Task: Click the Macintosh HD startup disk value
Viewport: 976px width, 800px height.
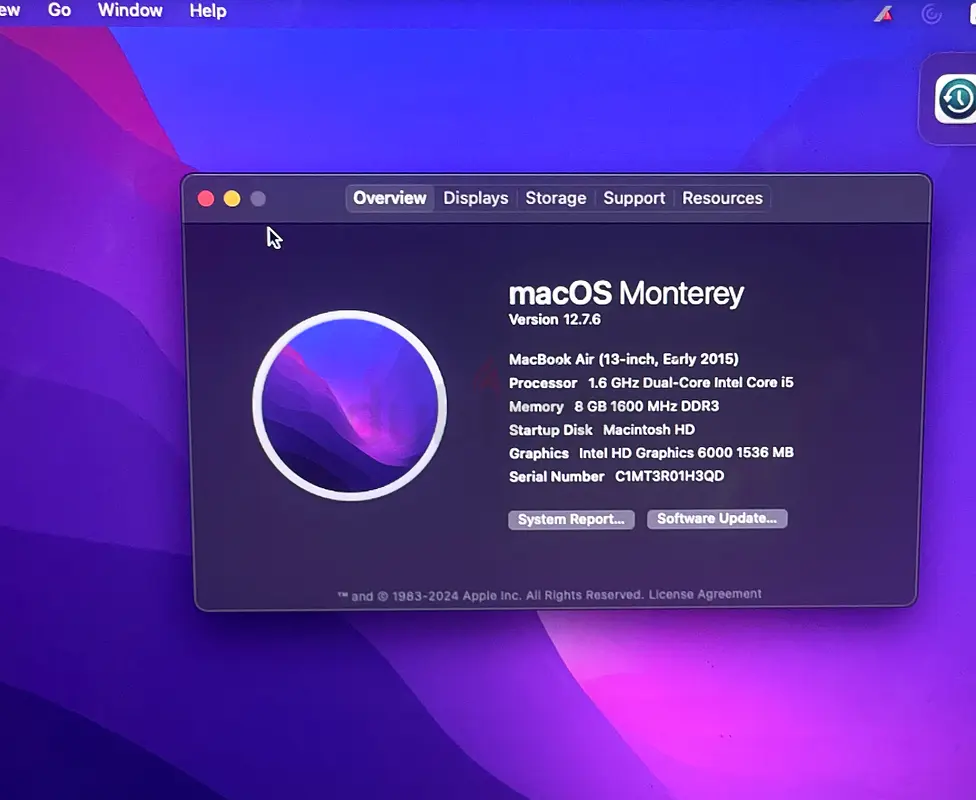Action: [649, 430]
